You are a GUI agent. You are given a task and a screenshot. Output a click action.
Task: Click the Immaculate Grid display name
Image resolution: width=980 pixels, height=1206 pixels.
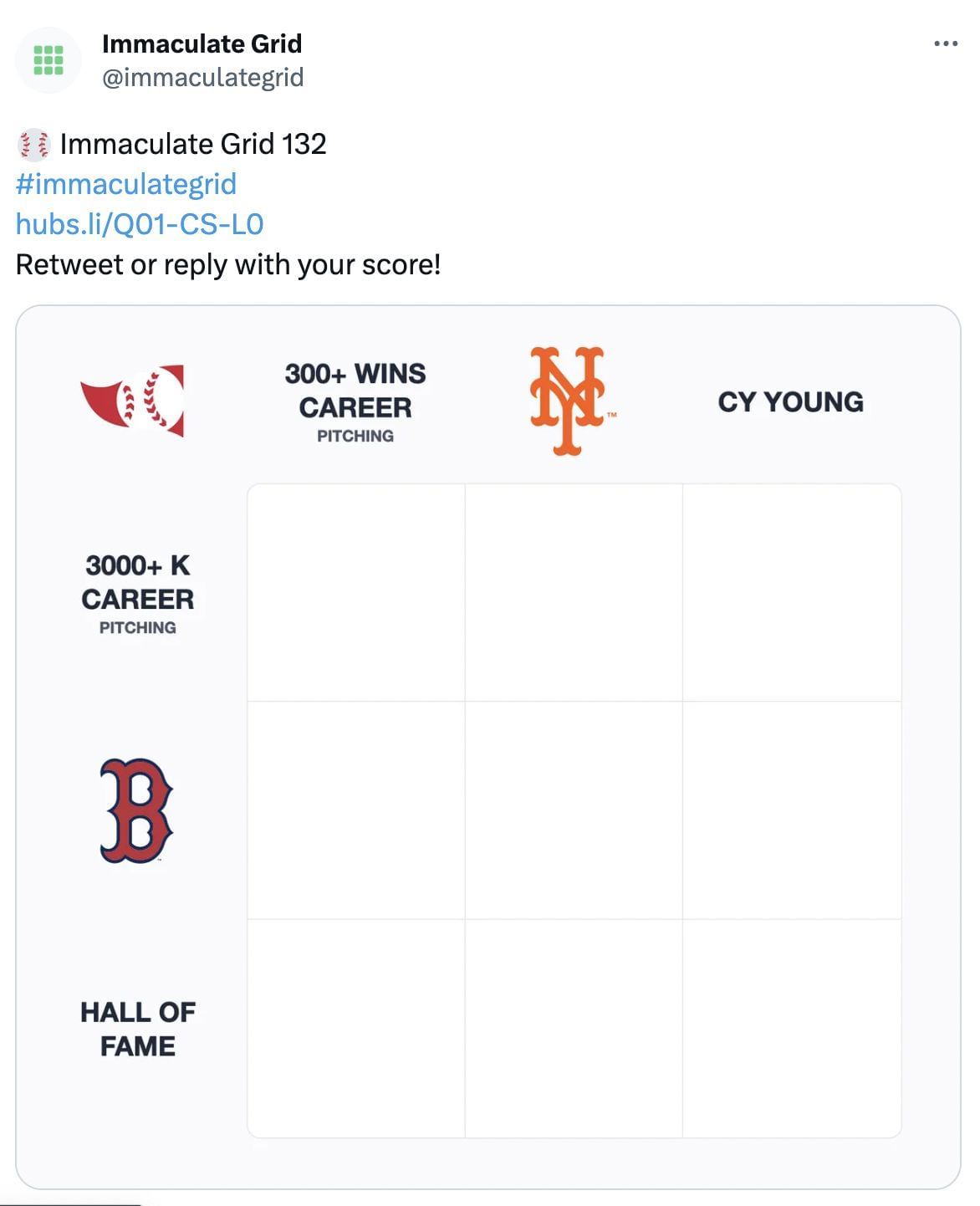click(x=201, y=45)
